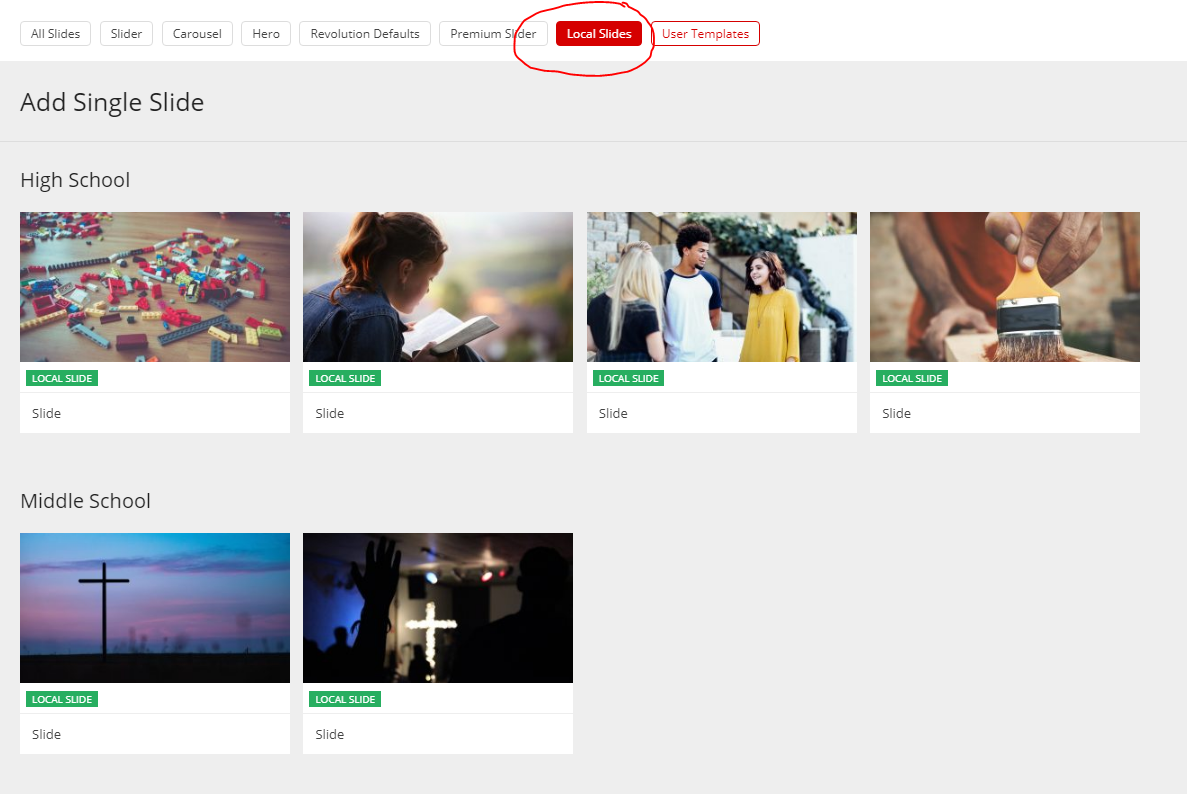The image size is (1187, 794).
Task: Click Local Slide badge under Lego image
Action: click(x=62, y=379)
